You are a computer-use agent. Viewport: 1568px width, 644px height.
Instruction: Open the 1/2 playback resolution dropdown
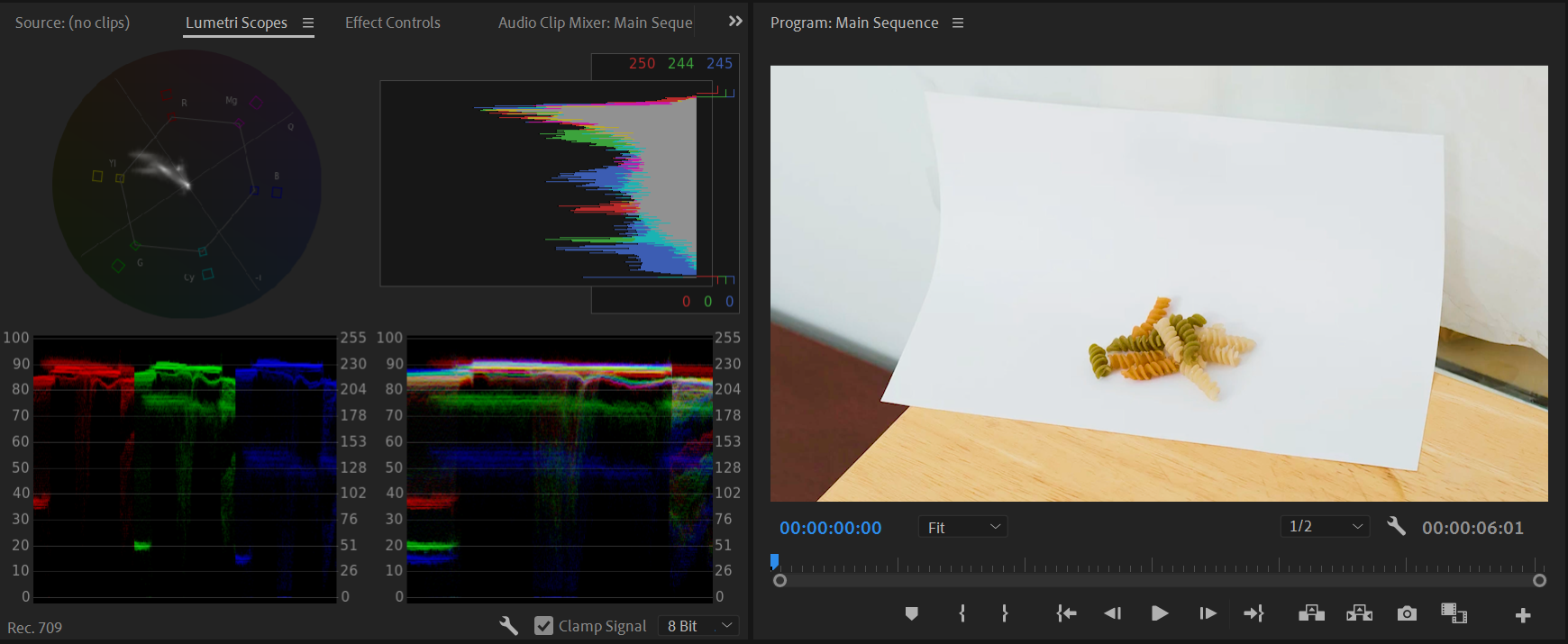pyautogui.click(x=1325, y=526)
